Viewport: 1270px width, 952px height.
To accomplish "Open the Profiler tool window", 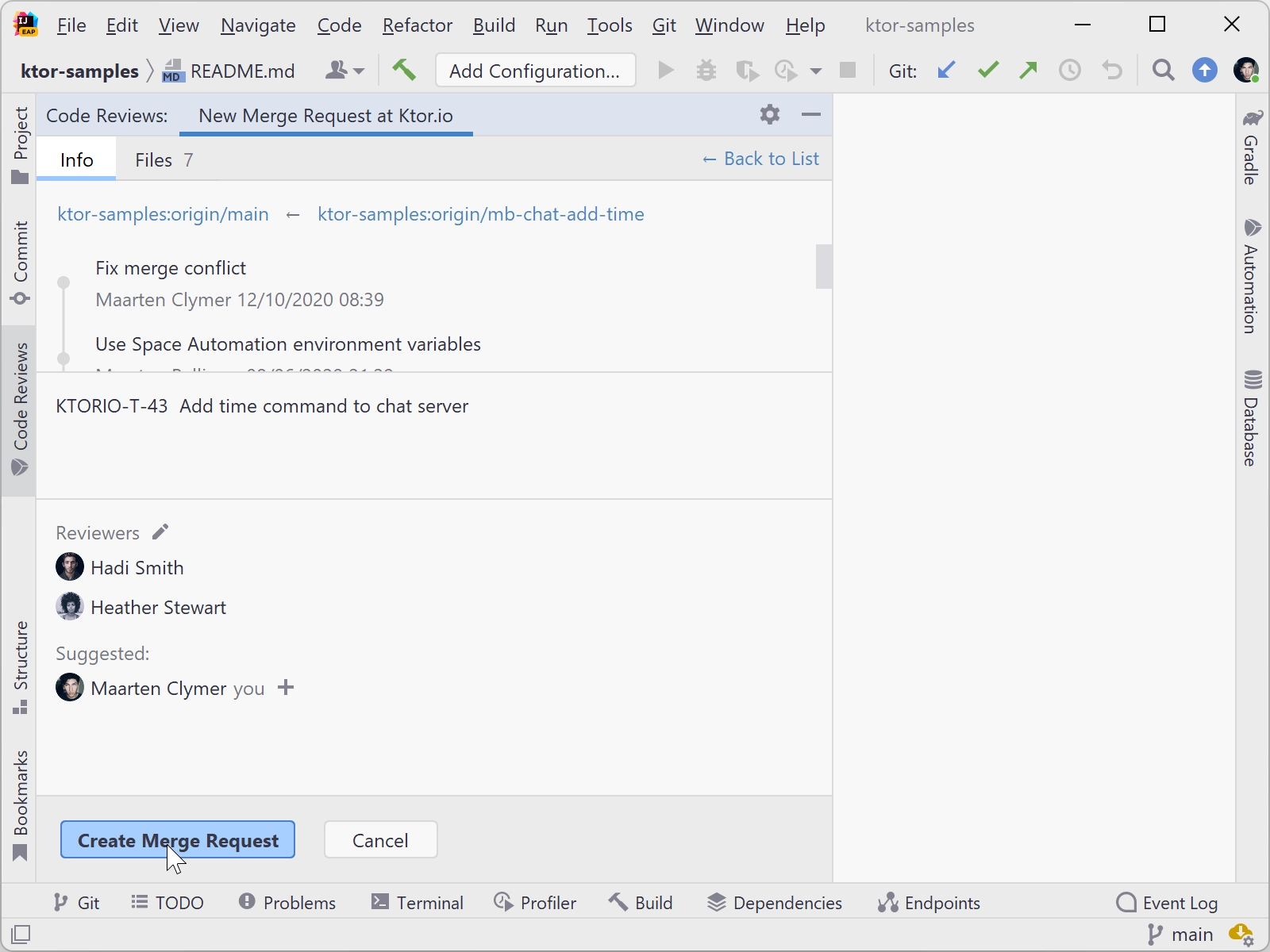I will click(535, 903).
